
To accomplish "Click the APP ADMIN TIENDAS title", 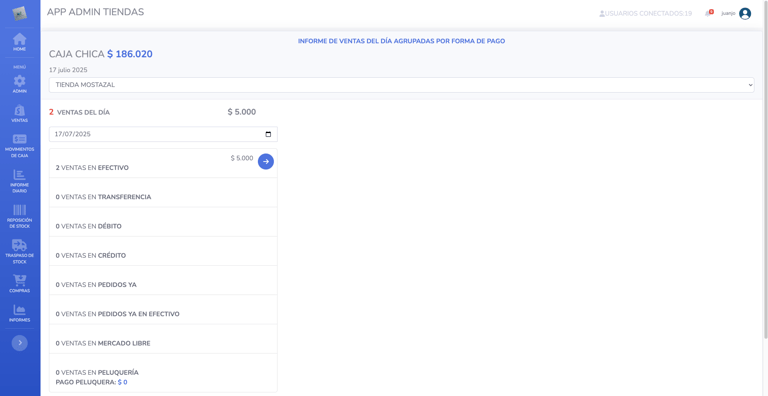I will [x=96, y=12].
